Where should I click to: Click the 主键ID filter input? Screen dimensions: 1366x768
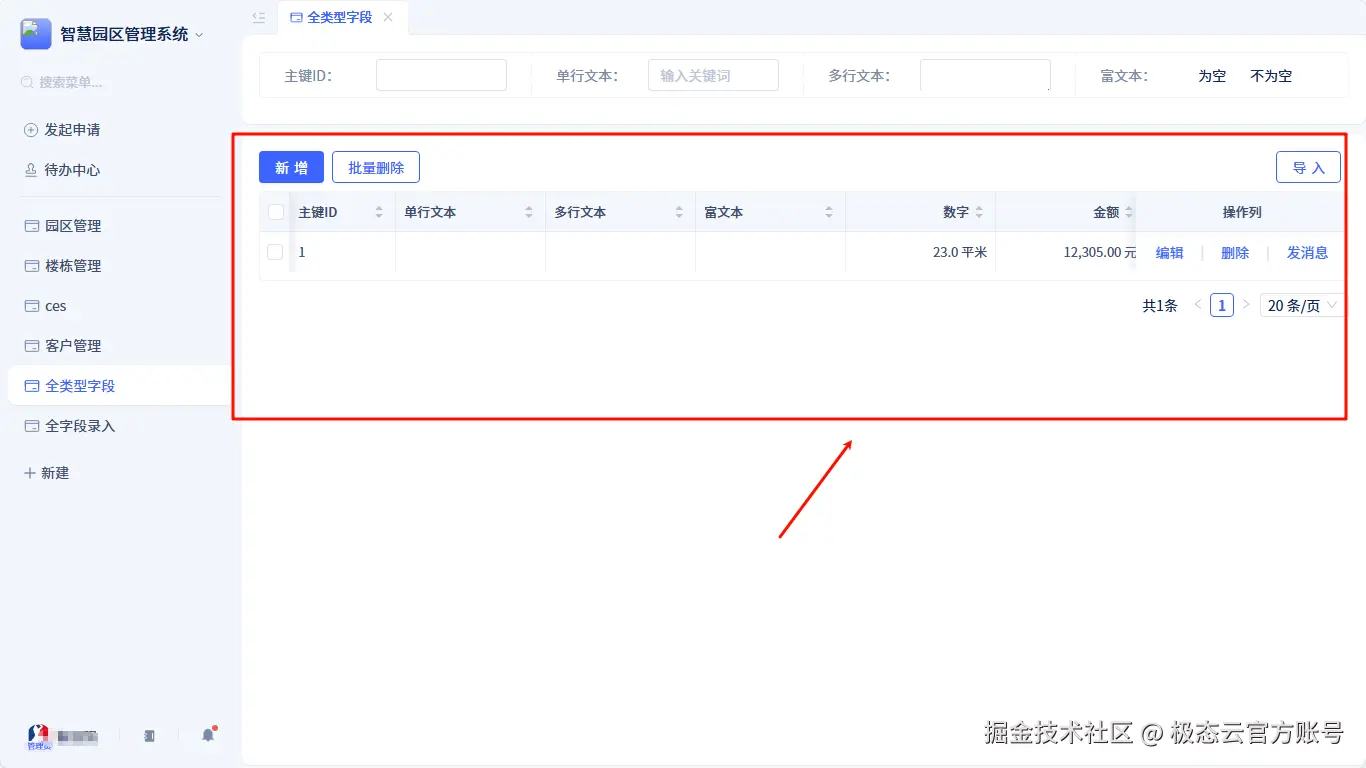tap(441, 75)
